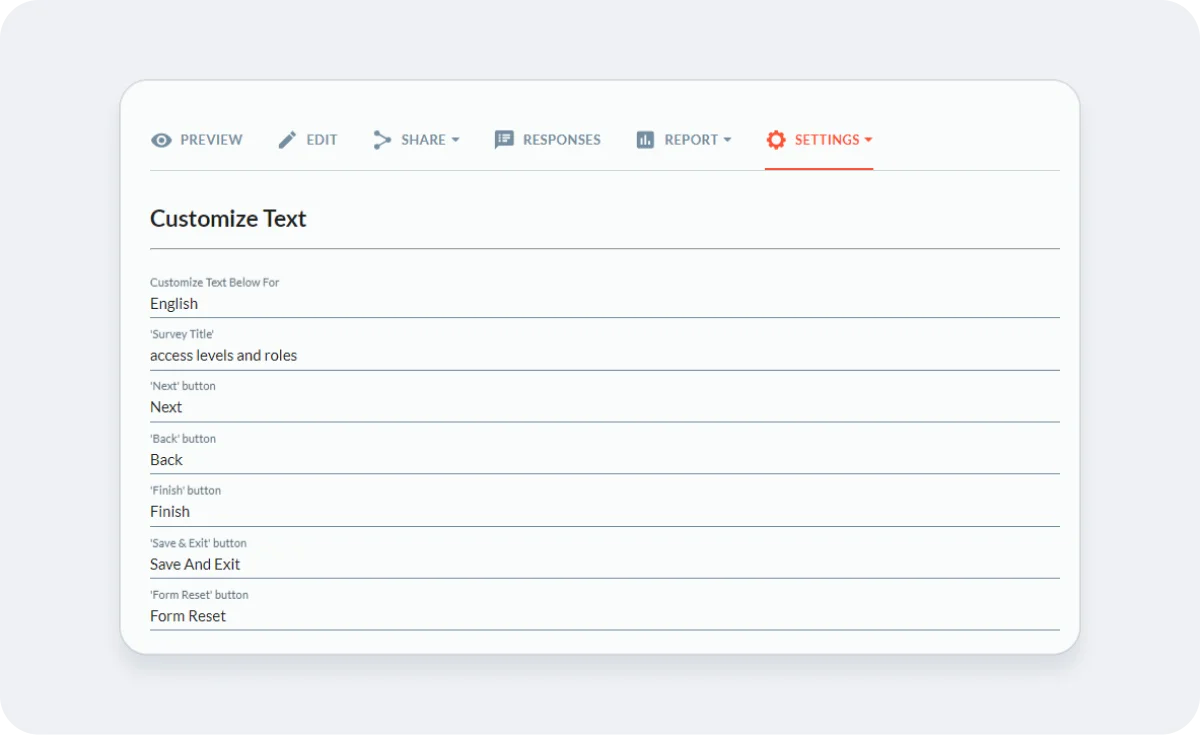
Task: Click the 'Next' button label
Action: [x=182, y=386]
